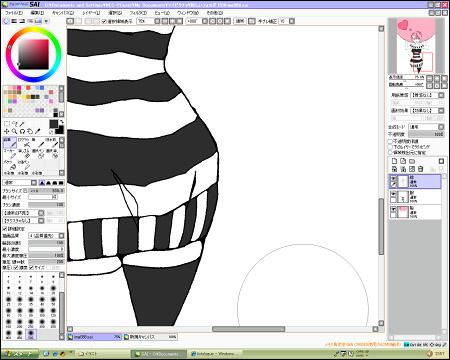Open the 描画品質 quality dropdown

(x=46, y=236)
